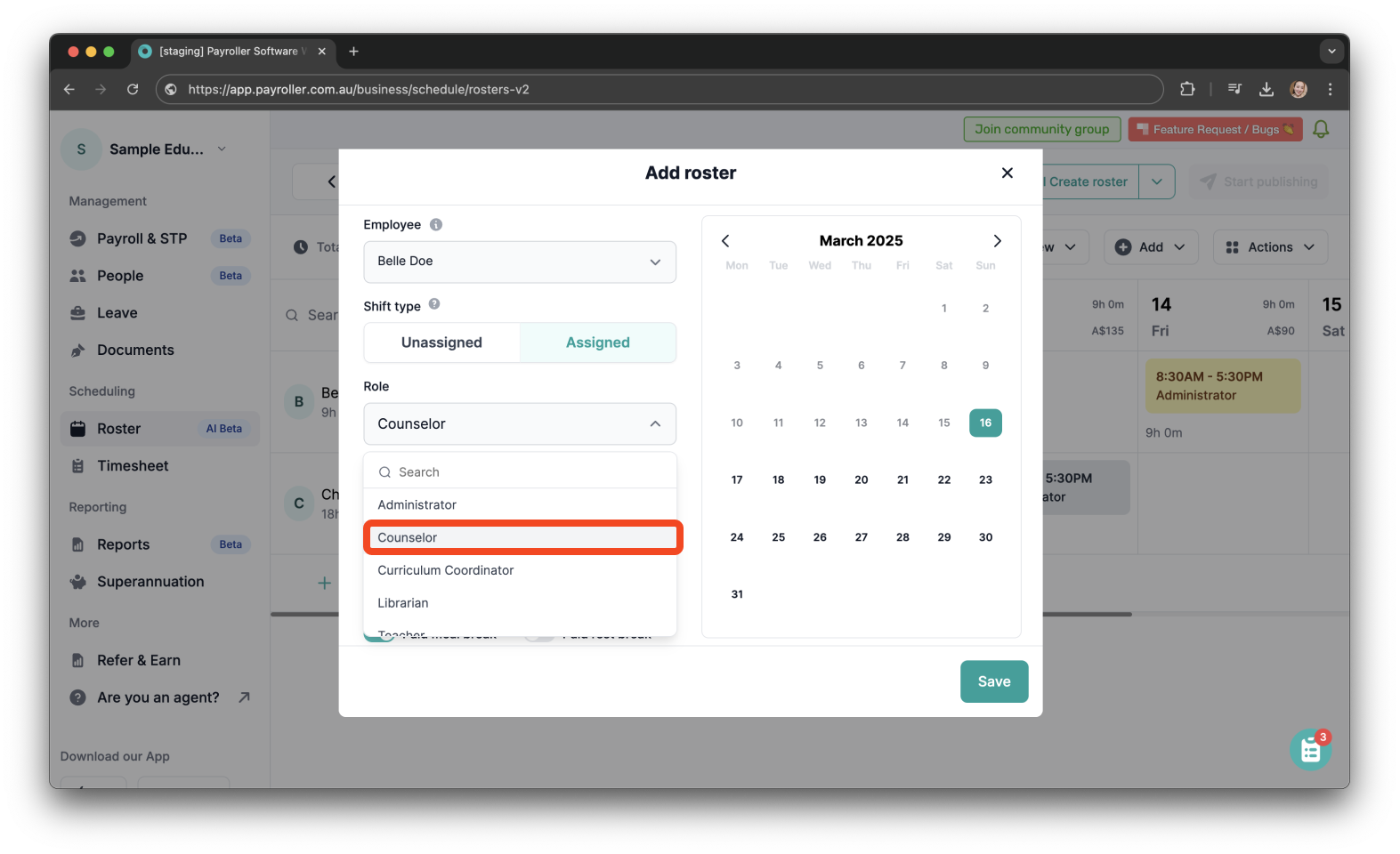Viewport: 1400px width, 854px height.
Task: Open the Add dropdown in schedule toolbar
Action: click(x=1151, y=247)
